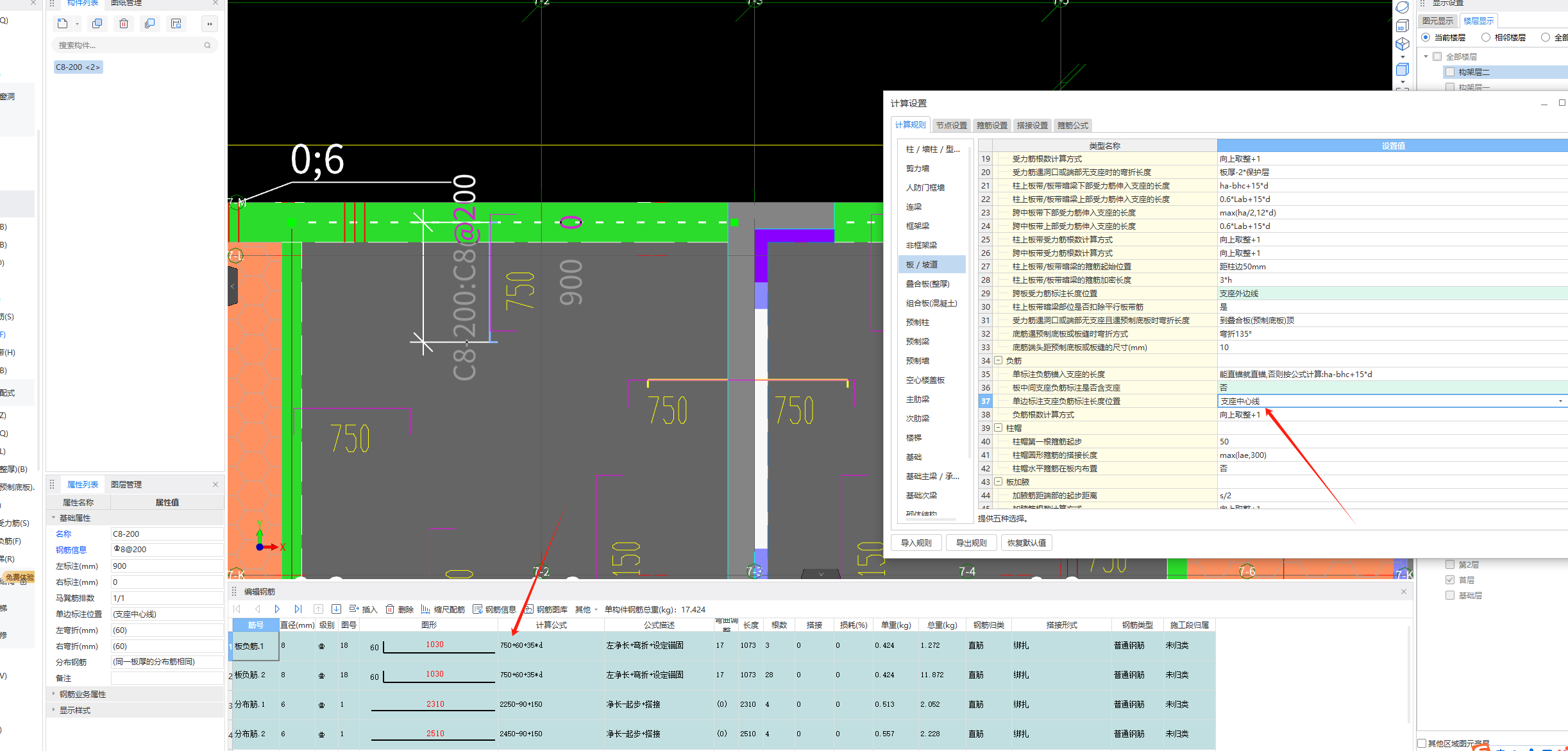Screen dimensions: 1568x751
Task: Open the new component dropdown arrow
Action: tap(77, 24)
